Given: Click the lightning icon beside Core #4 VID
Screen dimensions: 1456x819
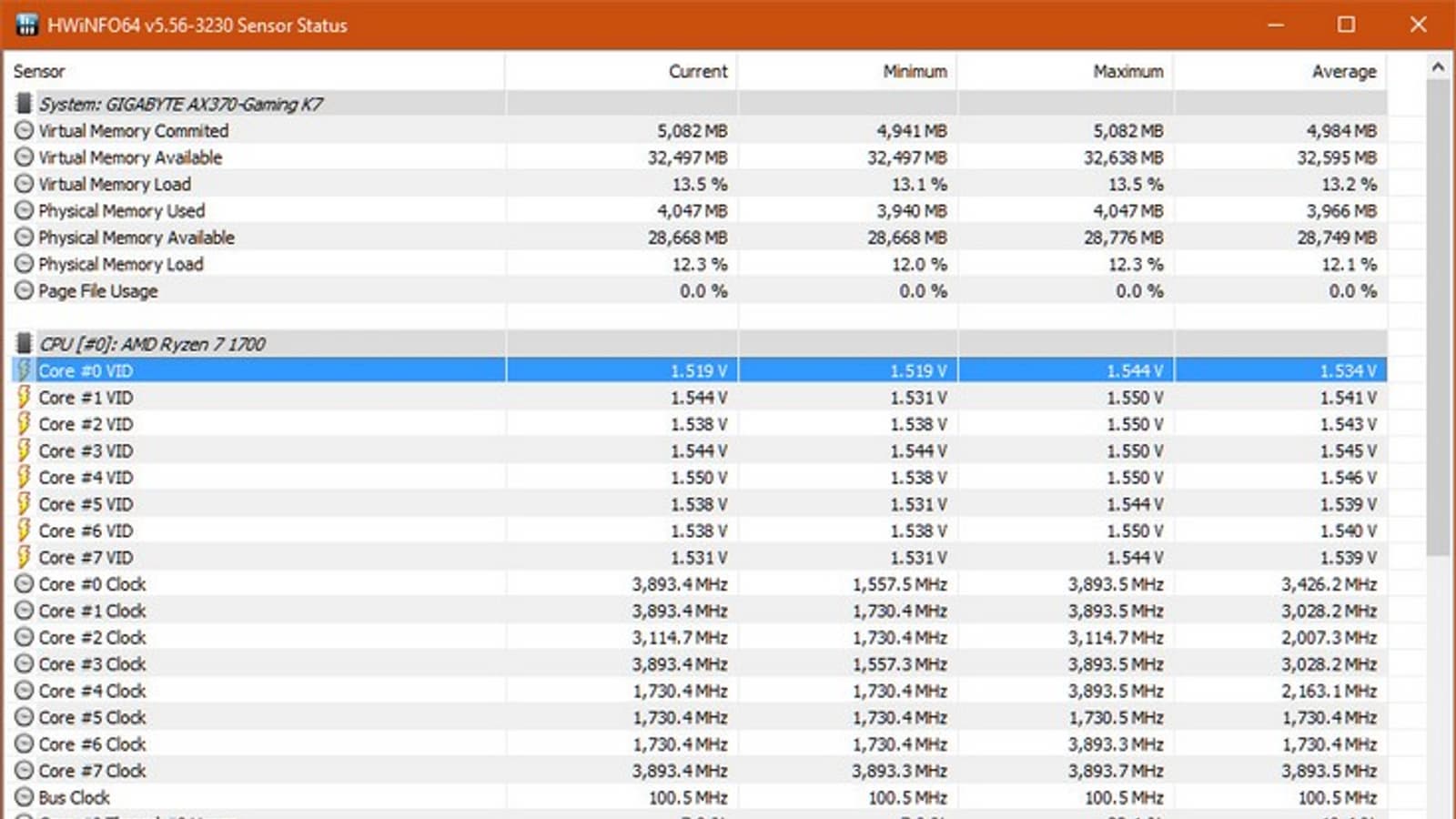Looking at the screenshot, I should click(25, 478).
